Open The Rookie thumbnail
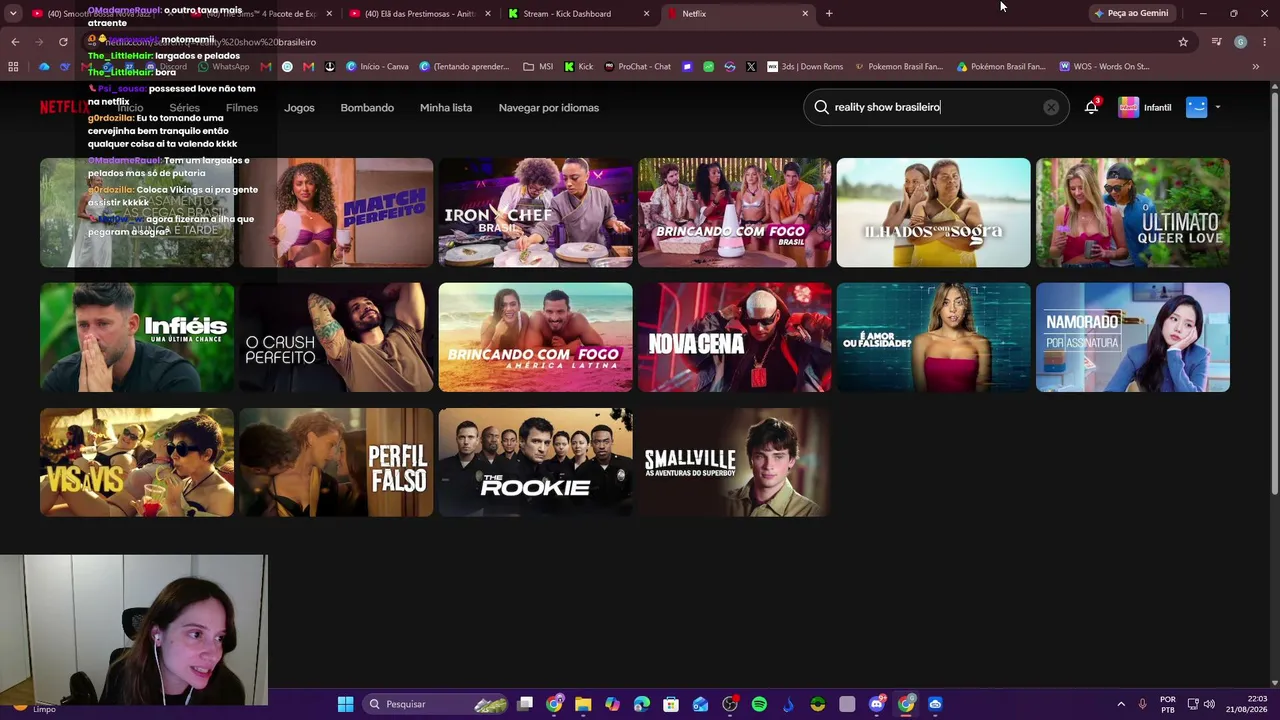 [x=535, y=462]
